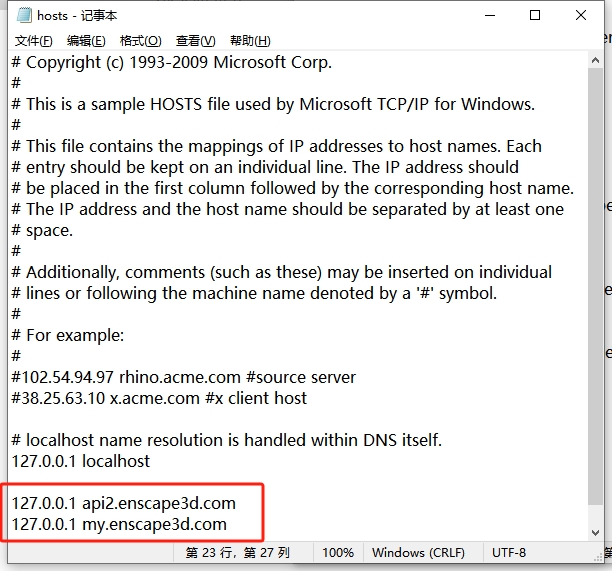Click the line '127.0.0.1 localhost'

[81, 461]
